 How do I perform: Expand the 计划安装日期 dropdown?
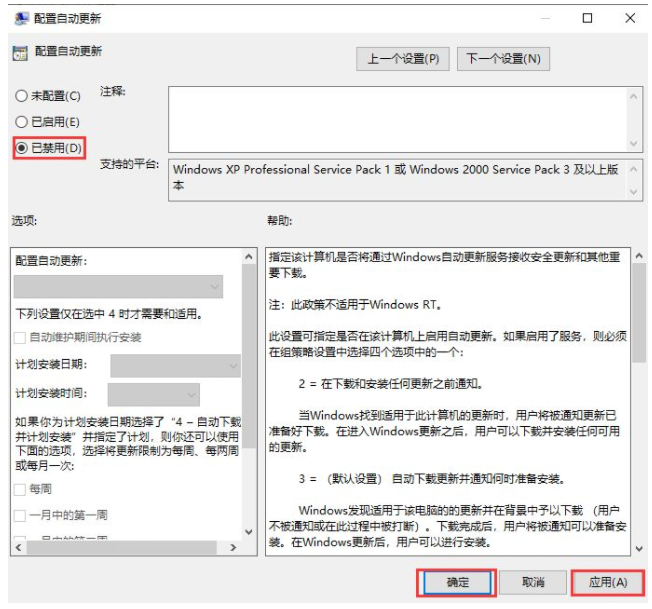175,366
